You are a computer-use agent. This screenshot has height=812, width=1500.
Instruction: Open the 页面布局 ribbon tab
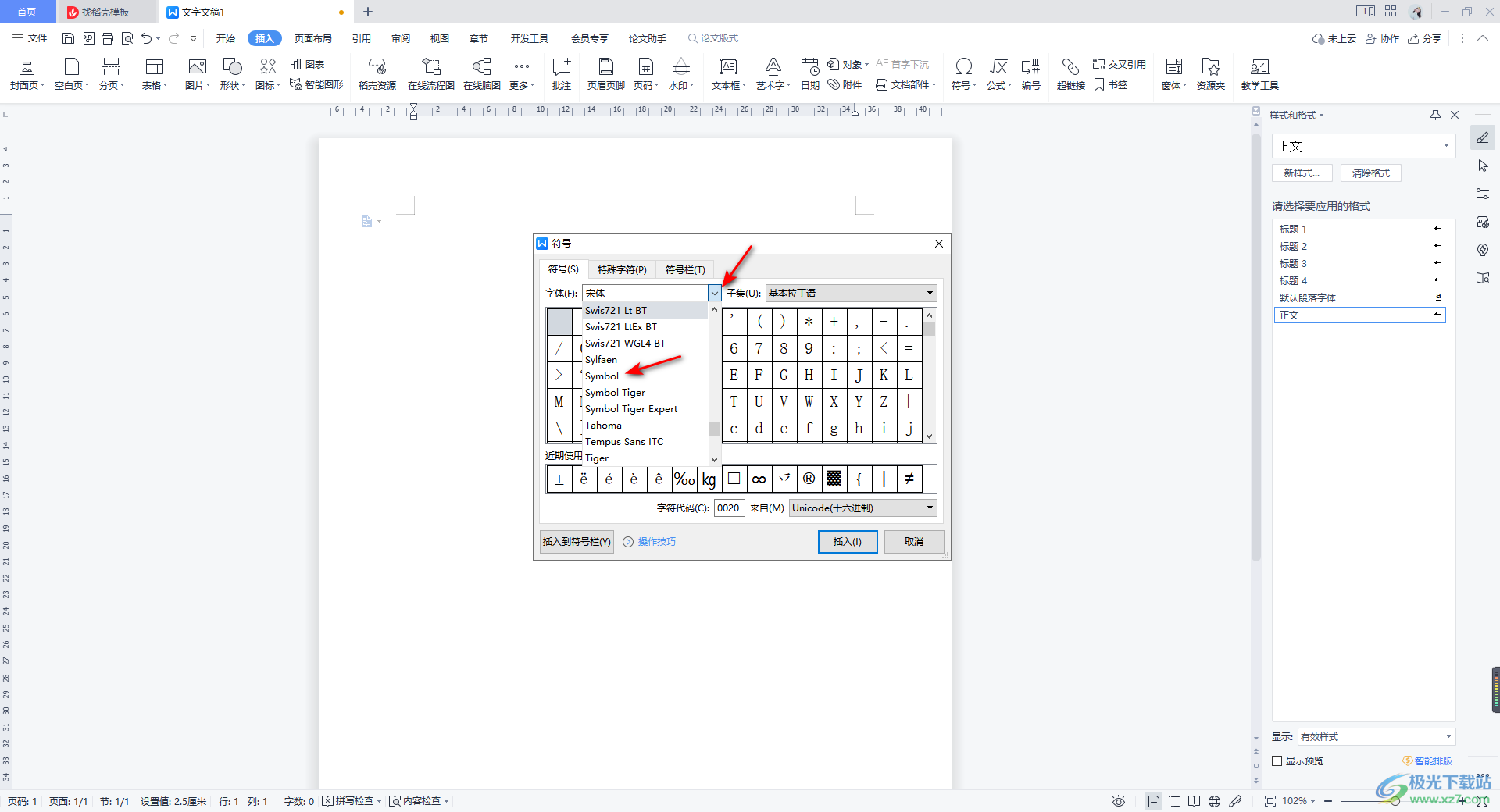pyautogui.click(x=312, y=38)
